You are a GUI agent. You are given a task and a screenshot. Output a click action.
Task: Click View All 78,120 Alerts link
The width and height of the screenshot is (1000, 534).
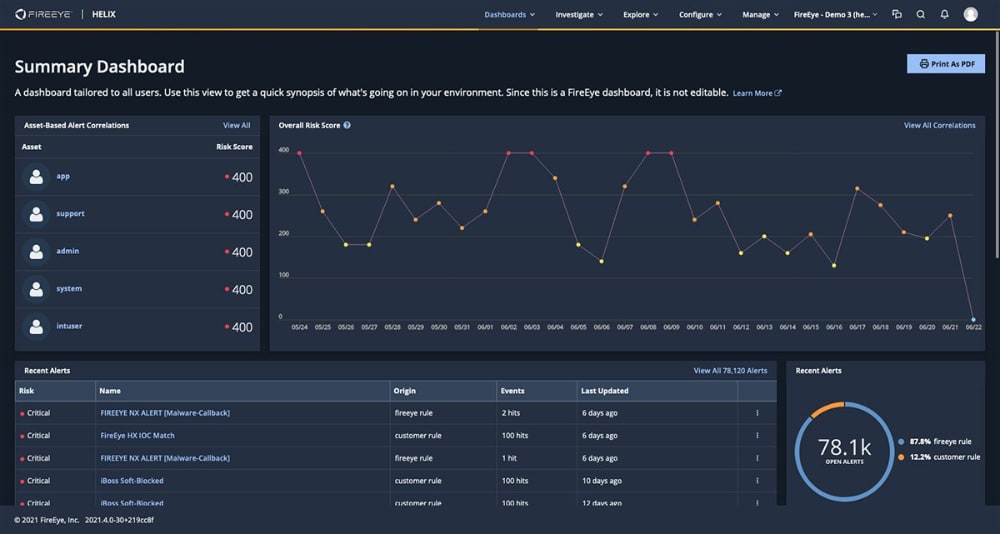pyautogui.click(x=730, y=370)
